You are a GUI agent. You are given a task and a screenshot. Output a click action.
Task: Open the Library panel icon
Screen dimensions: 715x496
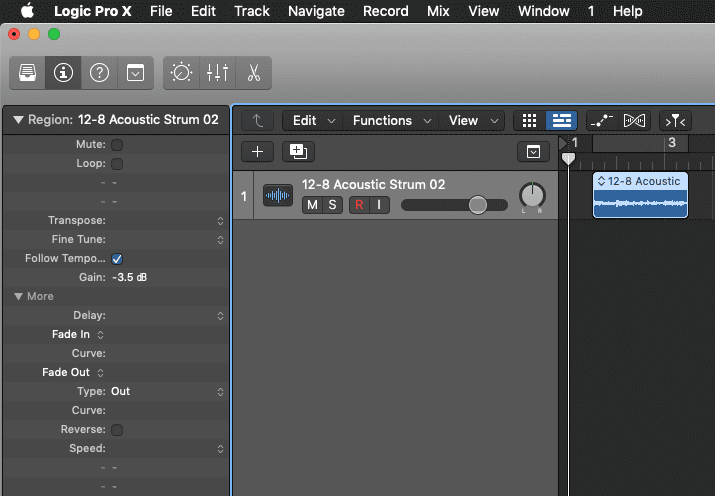(x=27, y=73)
